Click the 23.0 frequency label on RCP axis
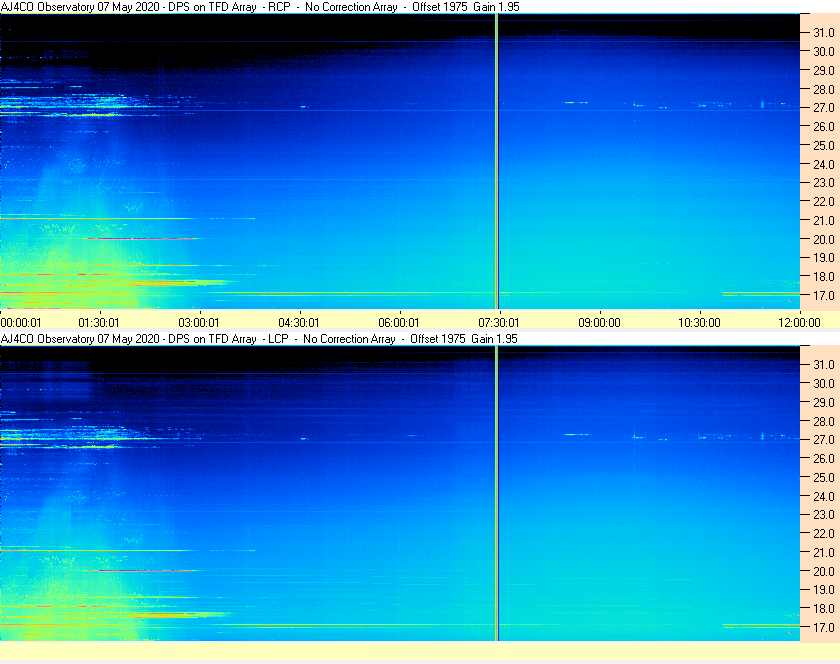This screenshot has width=840, height=664. (824, 183)
